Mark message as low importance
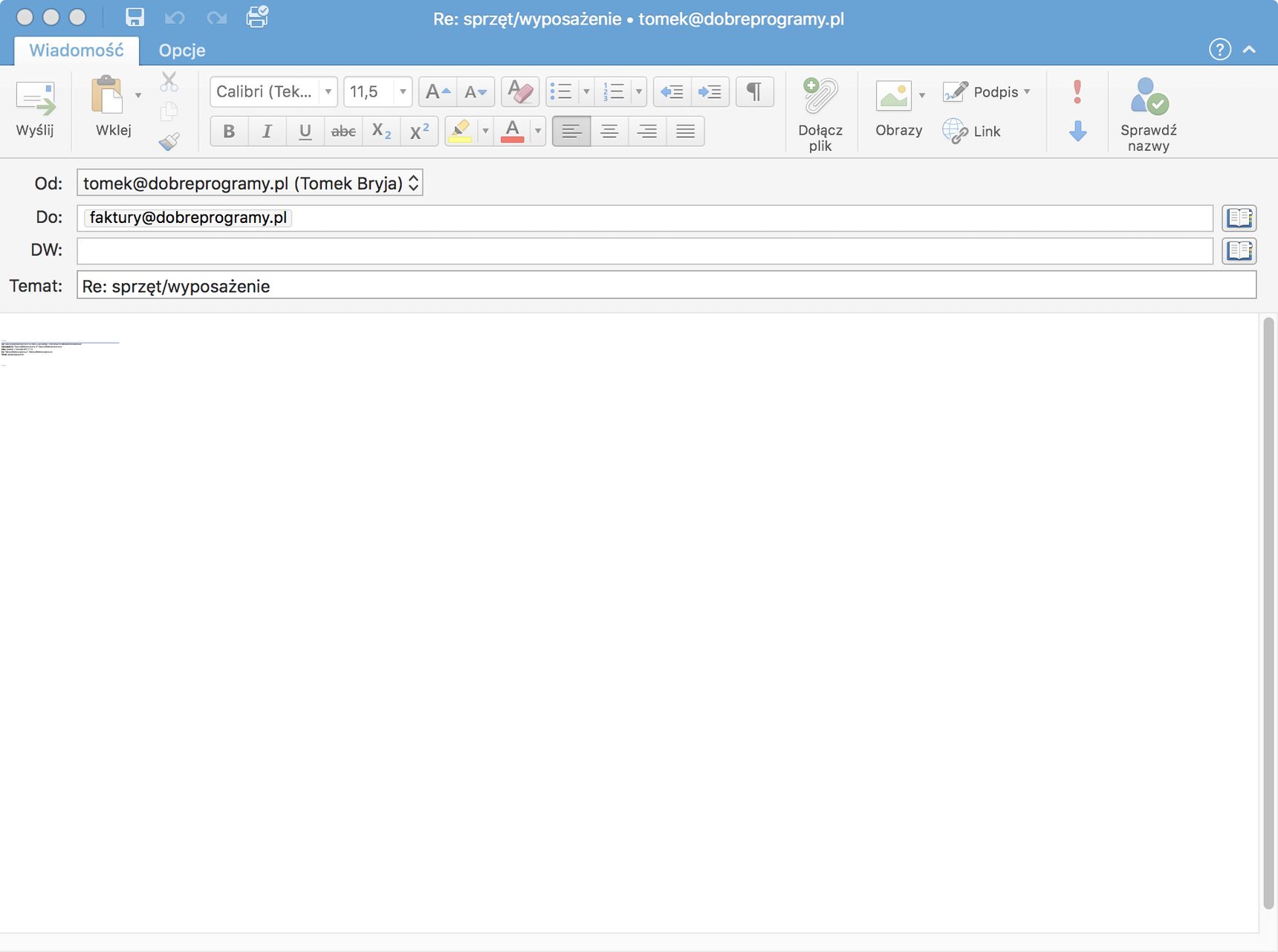 pyautogui.click(x=1077, y=132)
